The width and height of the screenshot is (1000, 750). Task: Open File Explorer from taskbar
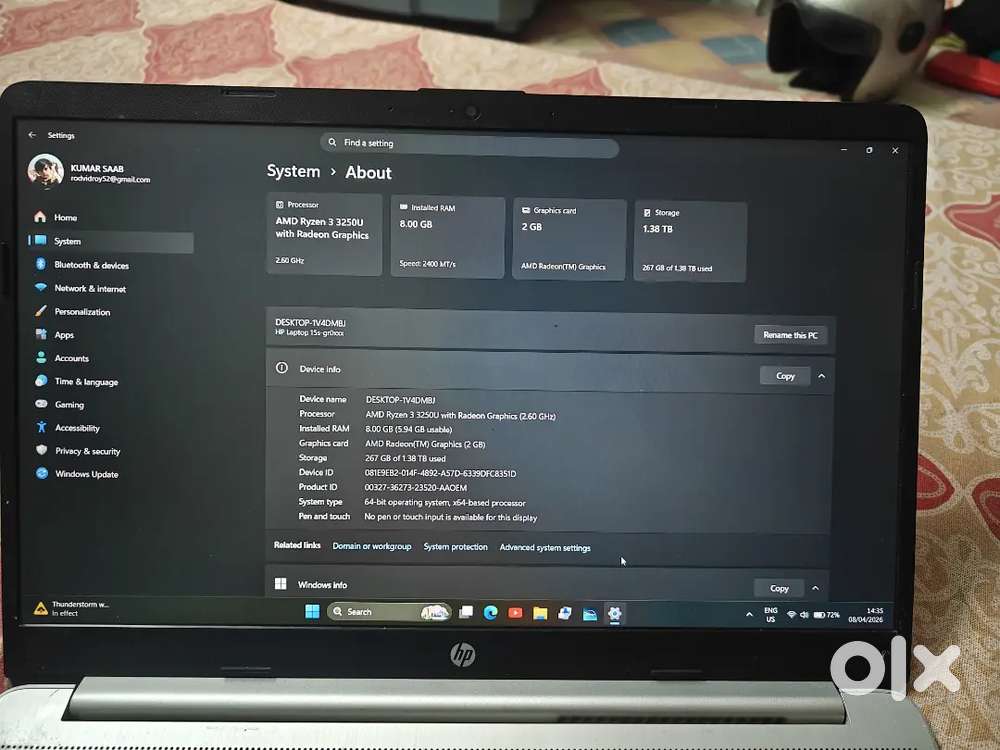click(x=540, y=613)
